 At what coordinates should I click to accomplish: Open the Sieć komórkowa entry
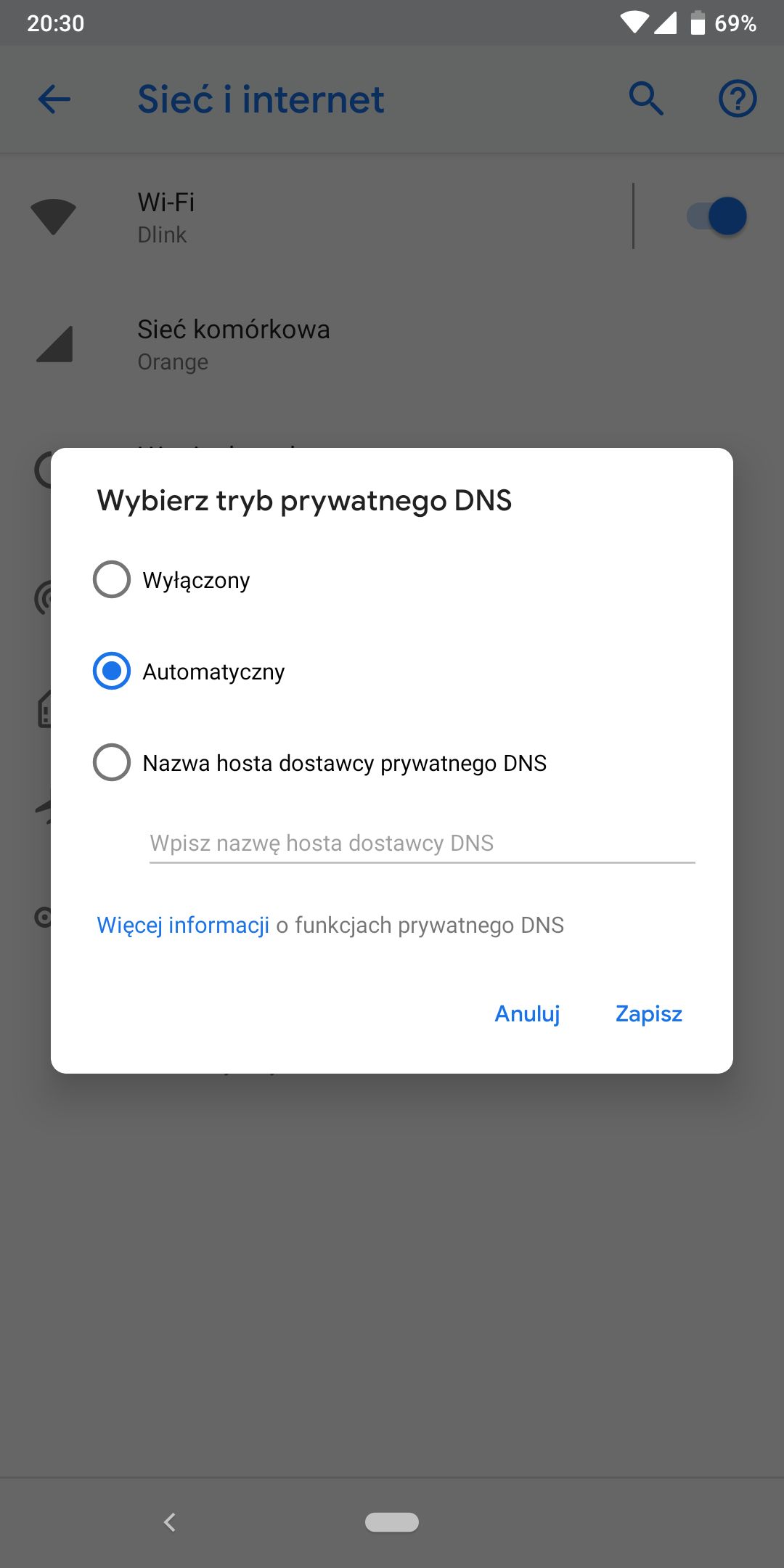click(x=392, y=344)
